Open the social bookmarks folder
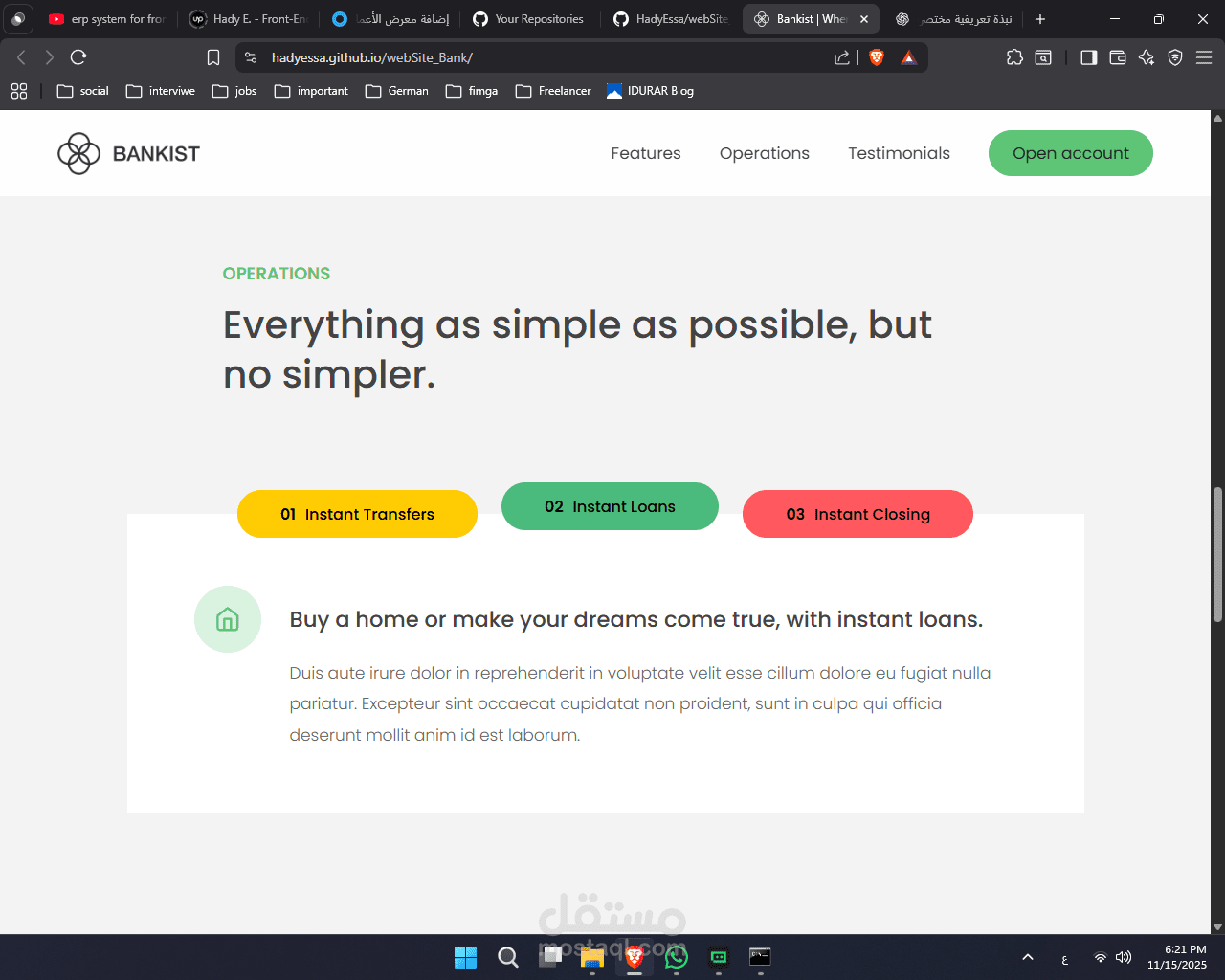This screenshot has width=1225, height=980. (83, 91)
